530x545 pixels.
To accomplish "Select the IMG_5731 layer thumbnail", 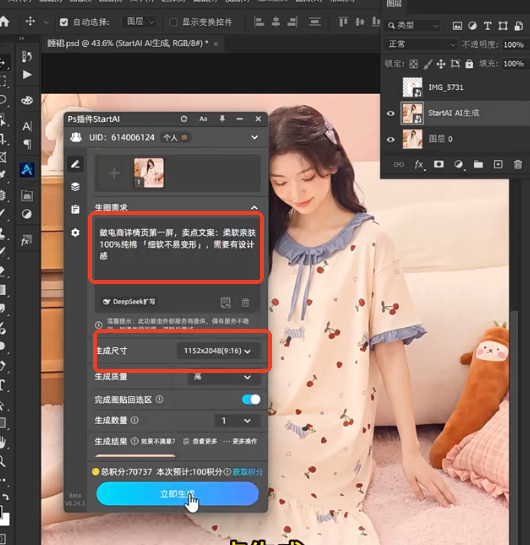I will [413, 87].
